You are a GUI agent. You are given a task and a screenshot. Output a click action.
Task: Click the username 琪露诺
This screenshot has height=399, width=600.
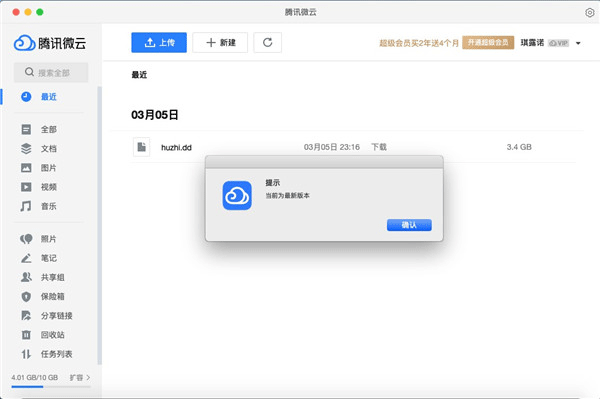tap(532, 43)
